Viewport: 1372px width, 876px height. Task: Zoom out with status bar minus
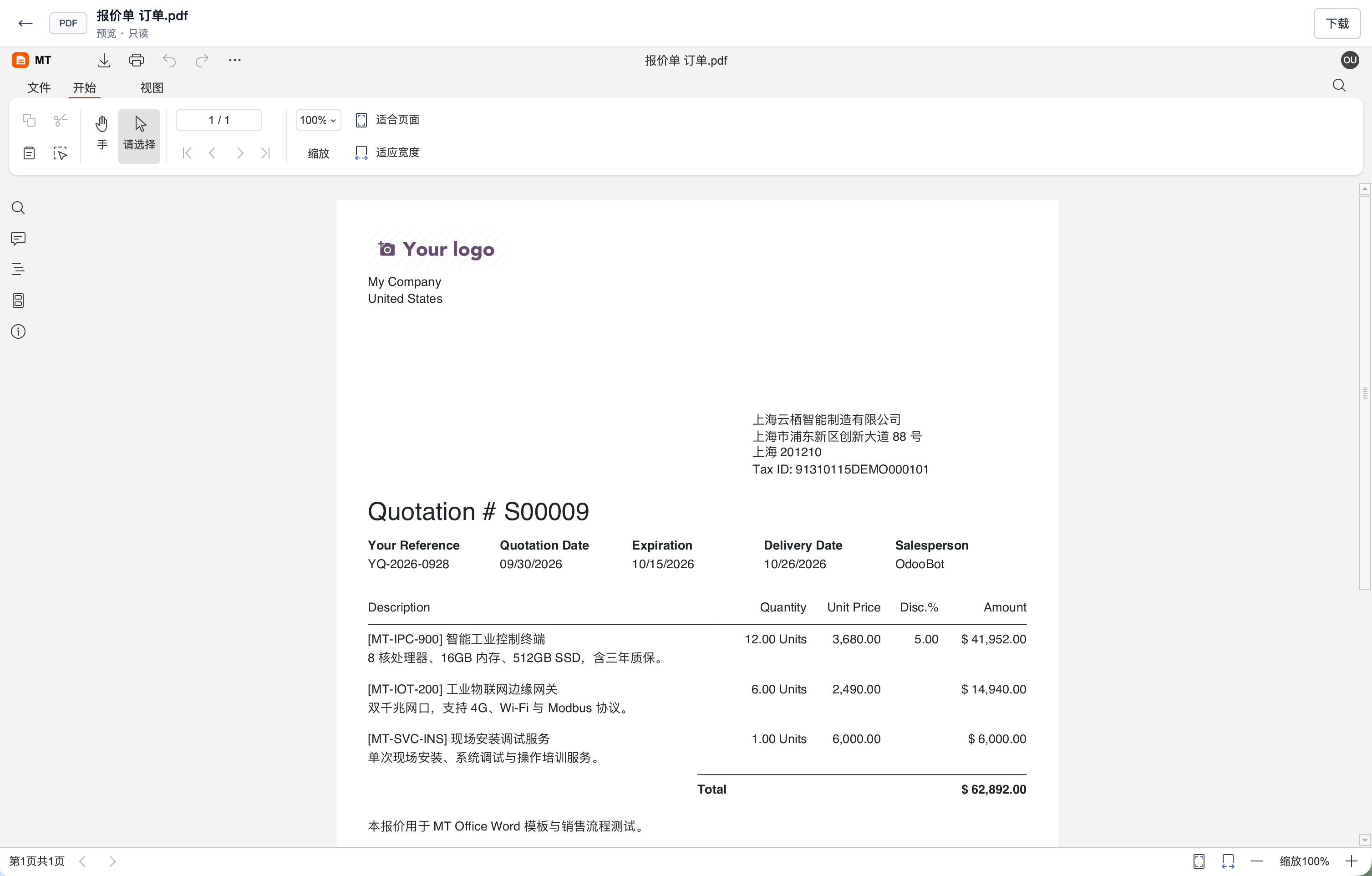(1256, 861)
